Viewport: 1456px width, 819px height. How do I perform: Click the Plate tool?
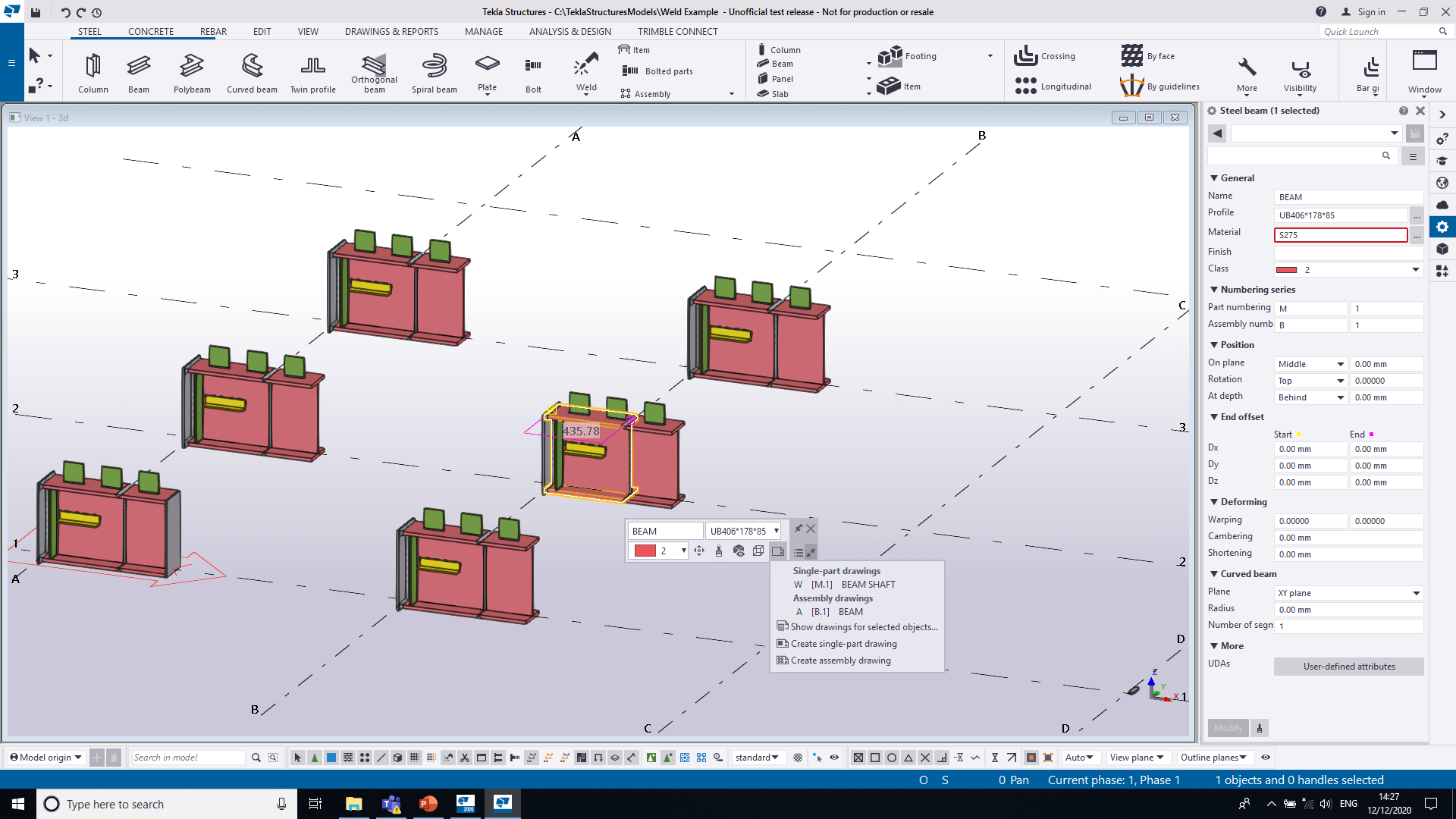click(487, 74)
